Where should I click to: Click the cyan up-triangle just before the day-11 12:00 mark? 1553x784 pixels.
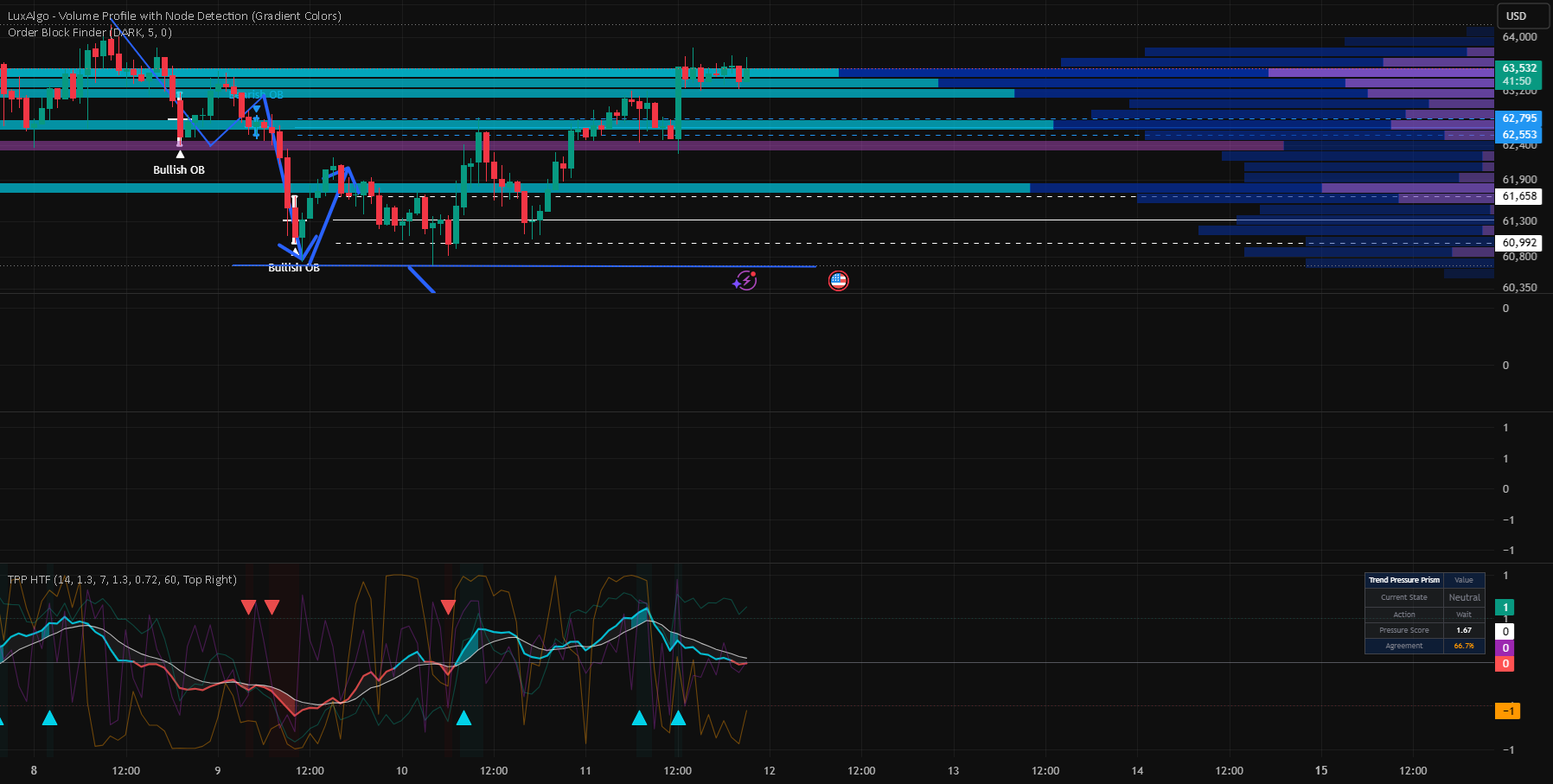click(x=639, y=717)
